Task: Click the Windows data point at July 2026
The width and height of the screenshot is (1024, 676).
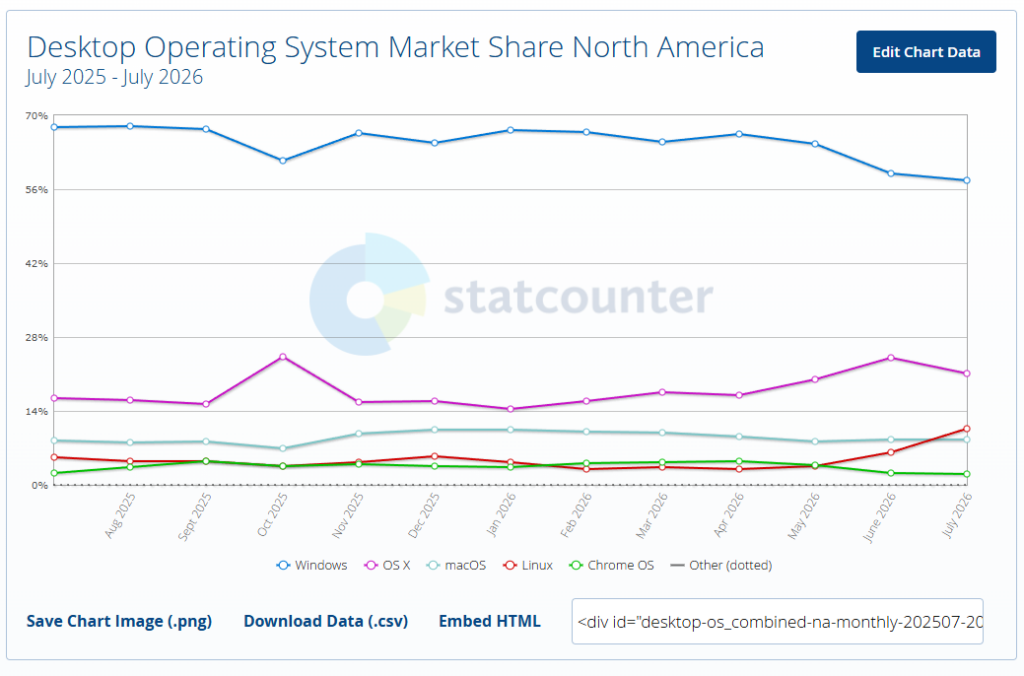Action: click(967, 180)
